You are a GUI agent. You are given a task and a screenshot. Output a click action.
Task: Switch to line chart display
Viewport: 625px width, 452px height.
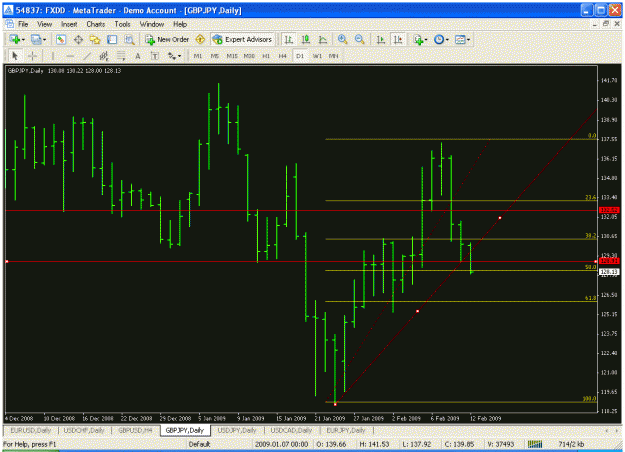(x=323, y=39)
